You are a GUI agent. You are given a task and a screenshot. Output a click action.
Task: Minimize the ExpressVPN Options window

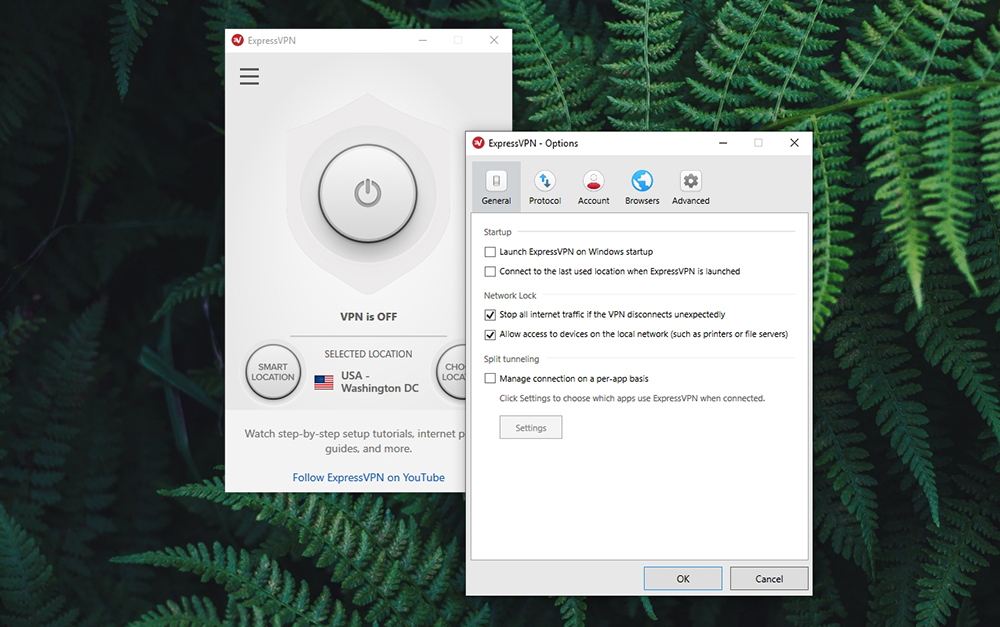(x=723, y=143)
